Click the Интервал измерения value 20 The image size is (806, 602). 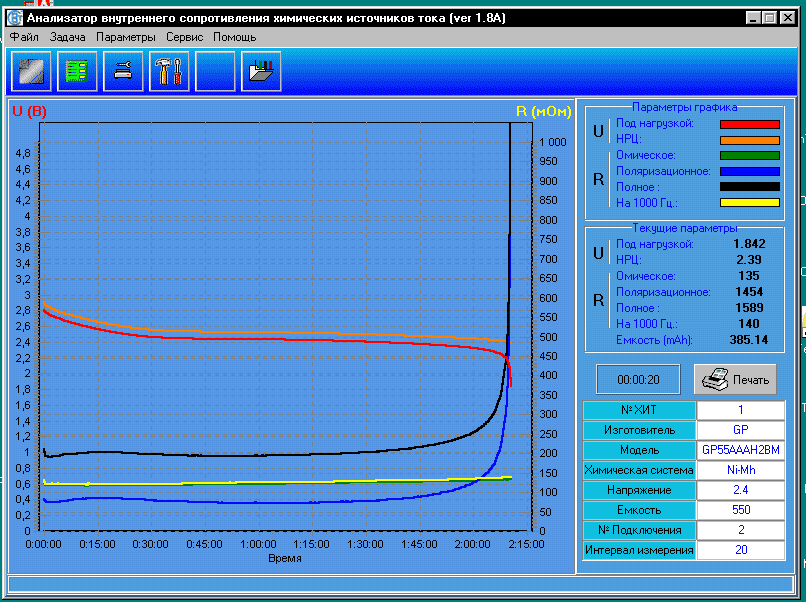741,550
